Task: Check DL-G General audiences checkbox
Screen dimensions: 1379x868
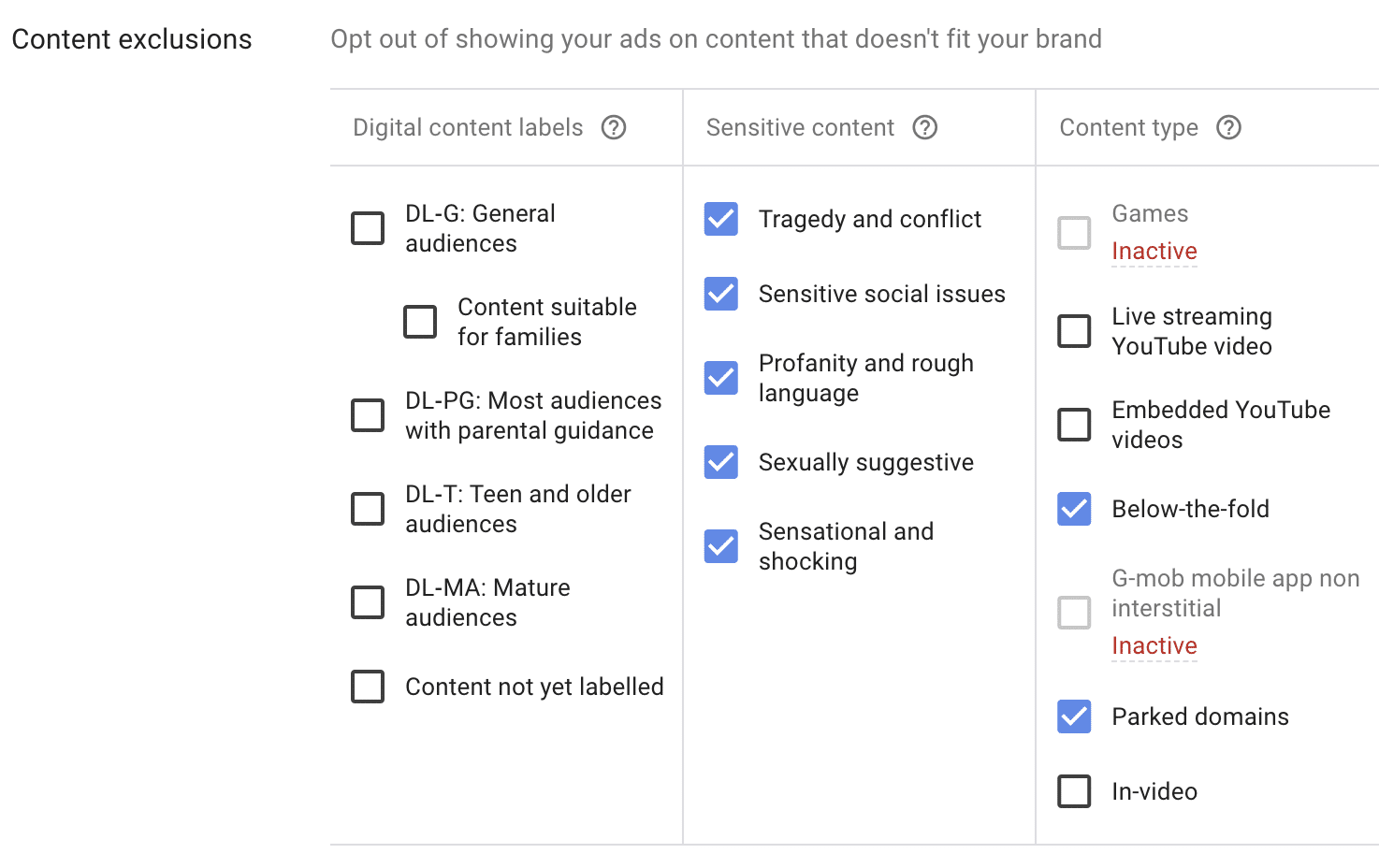Action: pyautogui.click(x=368, y=228)
